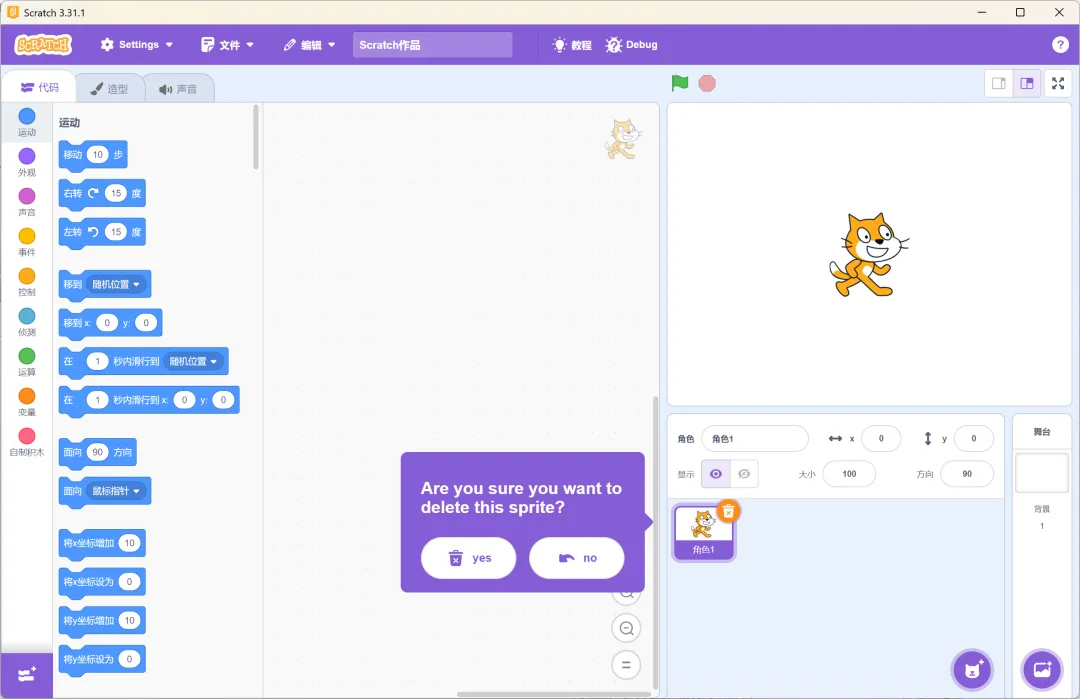Enter full screen stage mode

tap(1058, 83)
